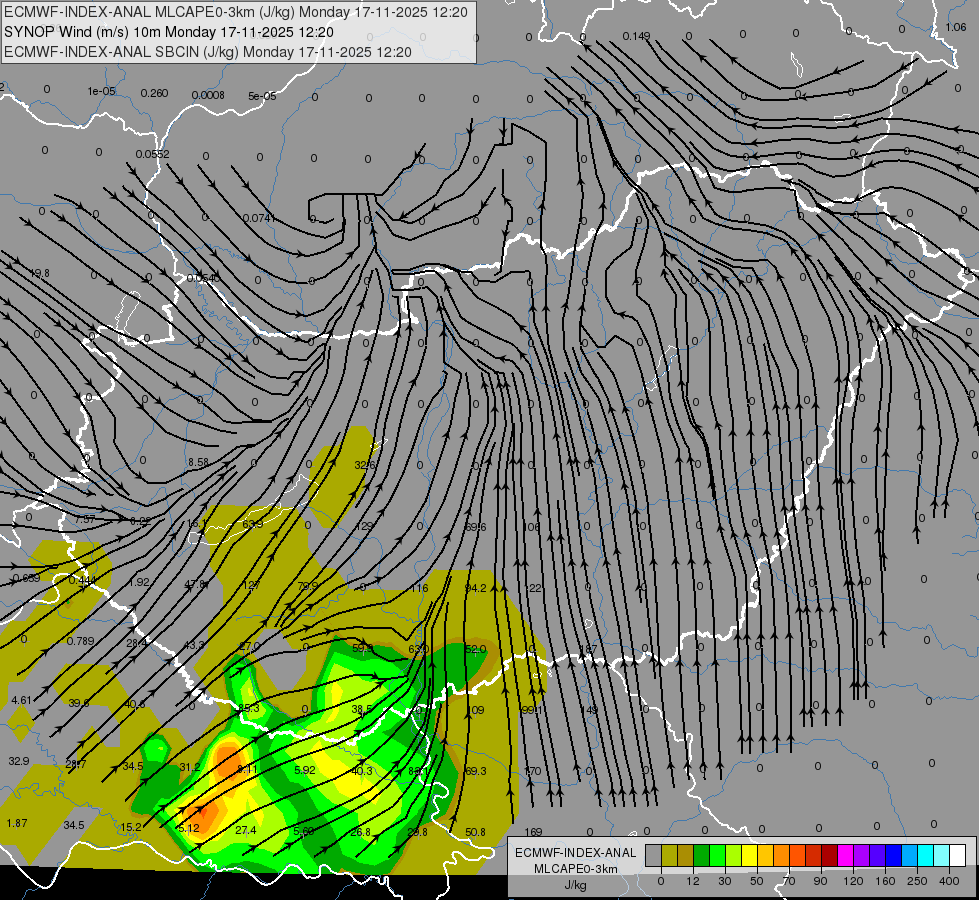Click the map value 85.3
The height and width of the screenshot is (900, 979).
click(249, 708)
